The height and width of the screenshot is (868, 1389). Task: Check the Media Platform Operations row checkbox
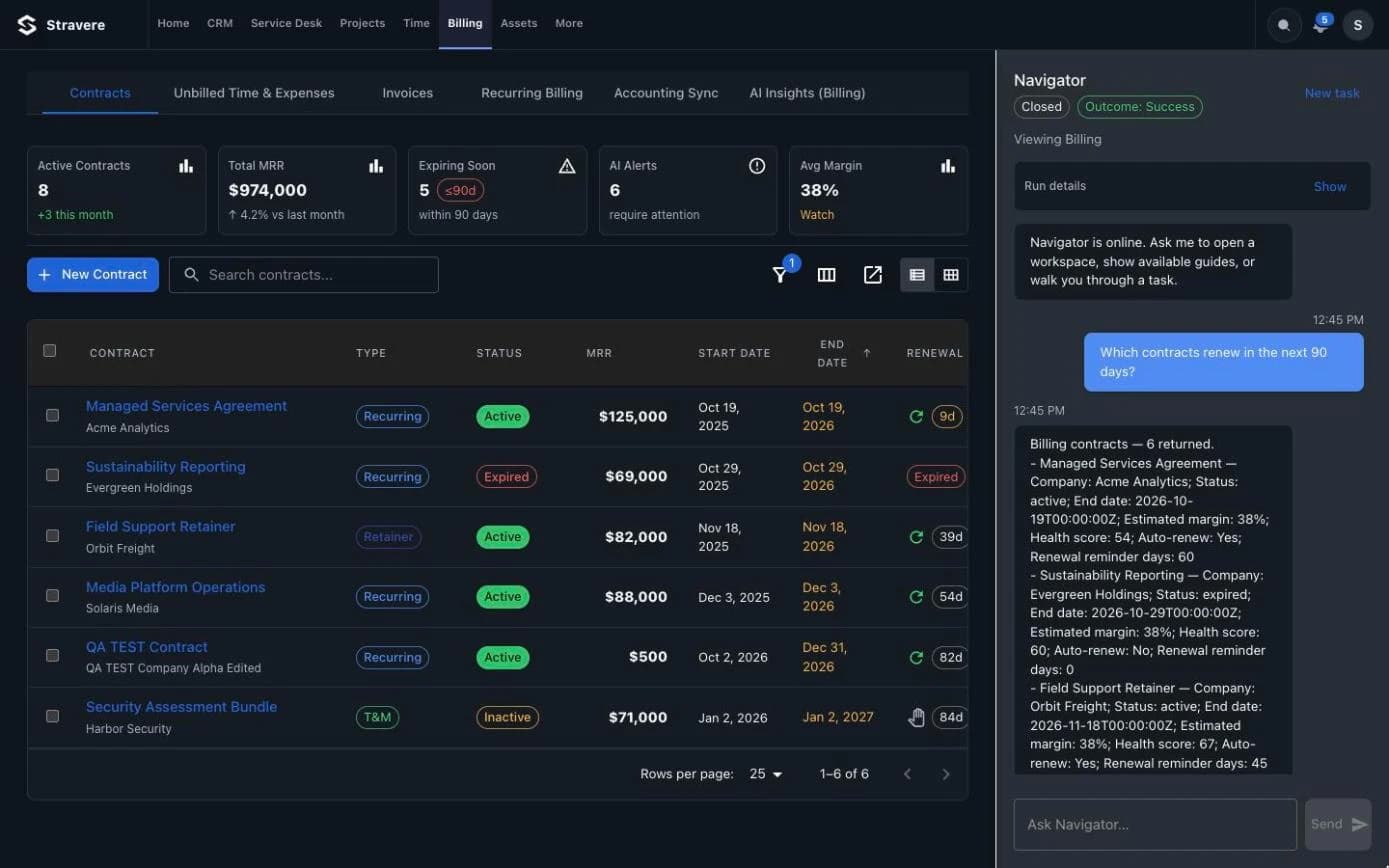[52, 595]
